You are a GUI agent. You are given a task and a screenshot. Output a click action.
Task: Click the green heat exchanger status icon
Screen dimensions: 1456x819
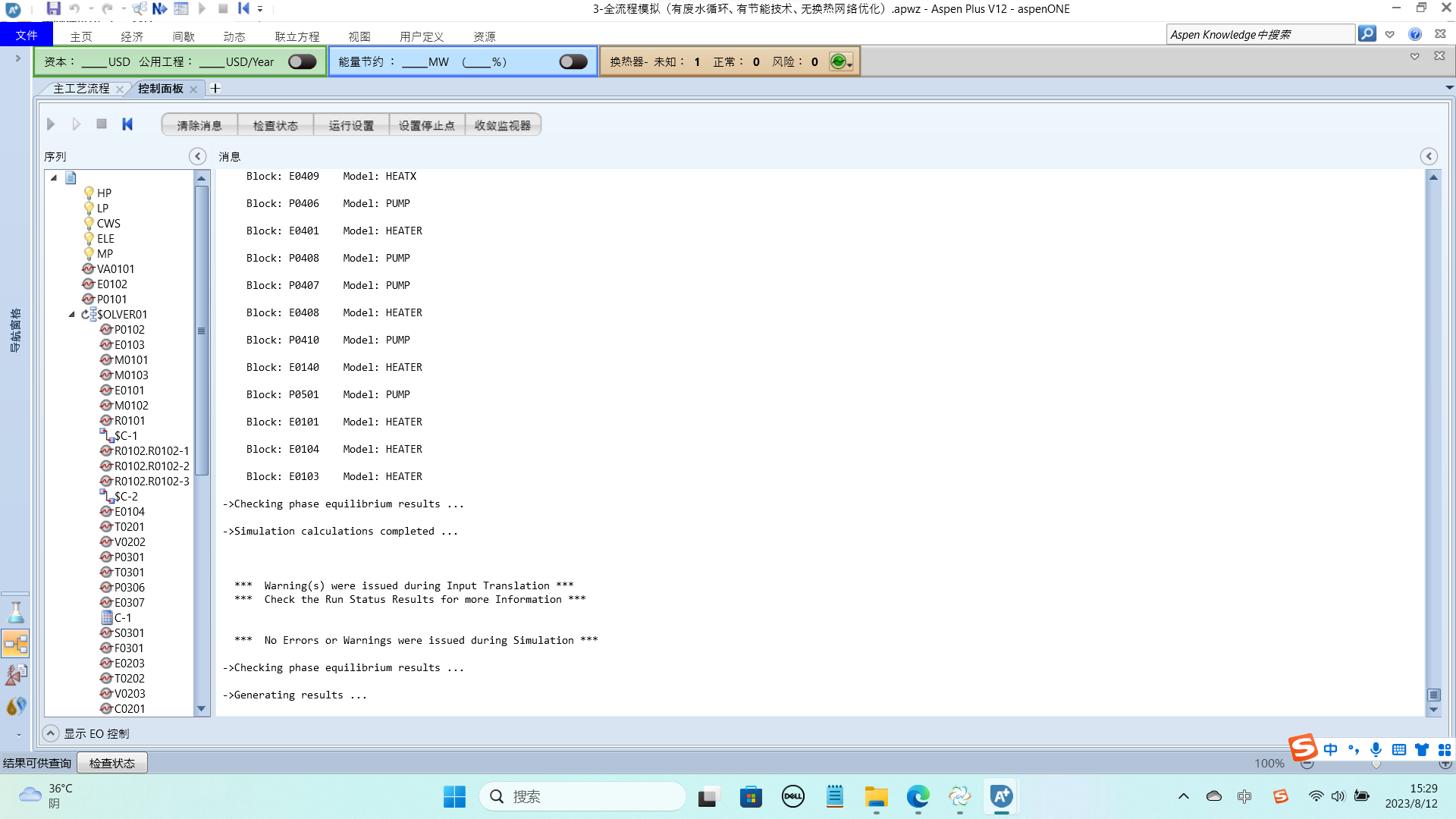pos(838,62)
